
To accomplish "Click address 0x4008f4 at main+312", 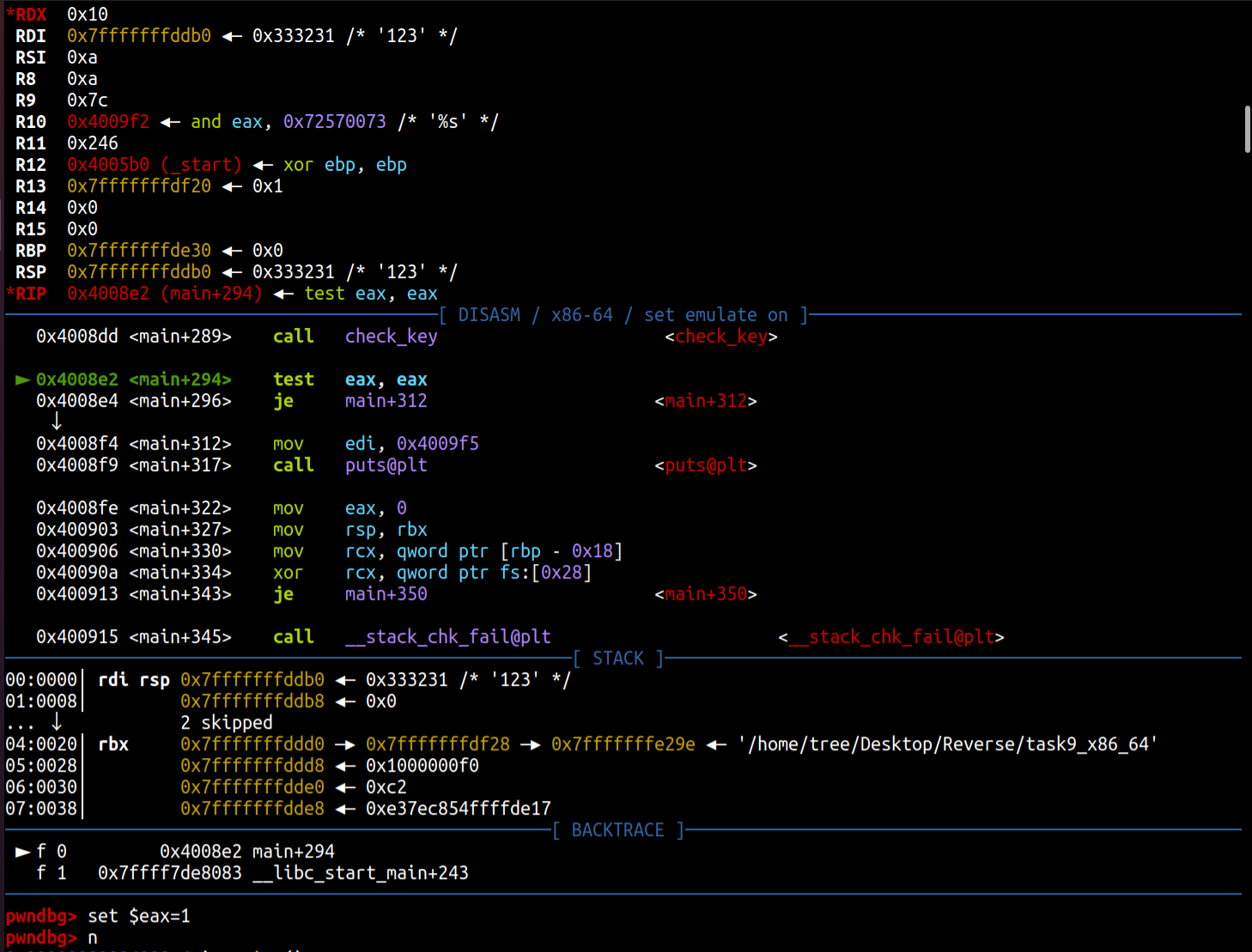I will pyautogui.click(x=76, y=444).
